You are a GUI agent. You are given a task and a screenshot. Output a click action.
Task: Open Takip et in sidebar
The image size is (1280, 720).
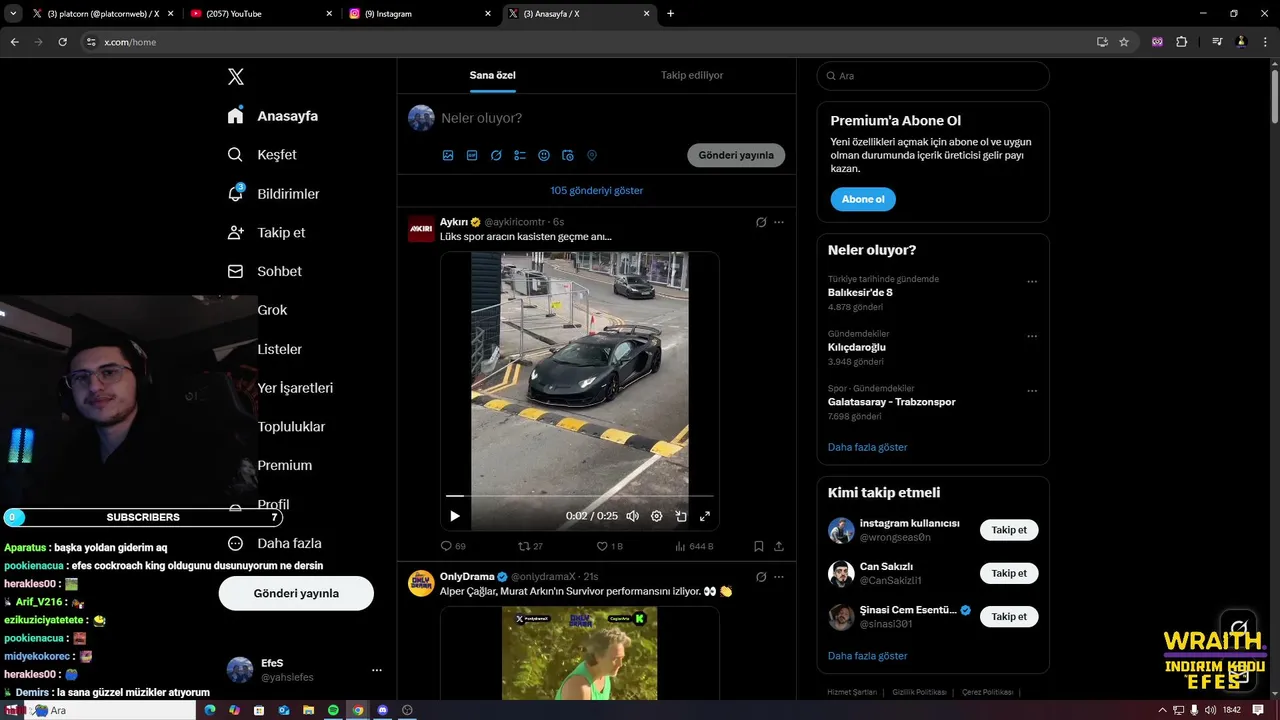coord(266,232)
